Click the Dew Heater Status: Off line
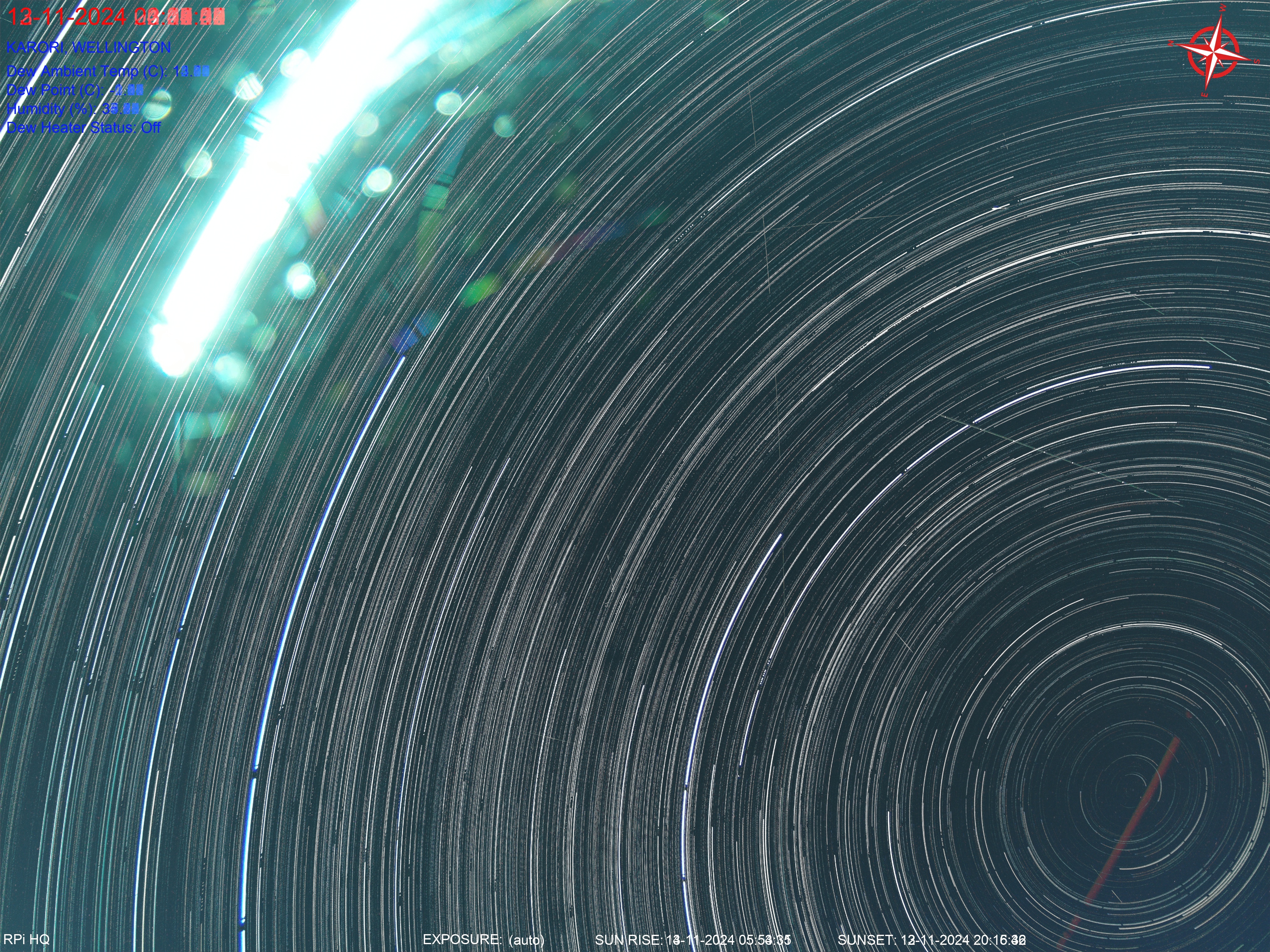1270x952 pixels. point(83,127)
